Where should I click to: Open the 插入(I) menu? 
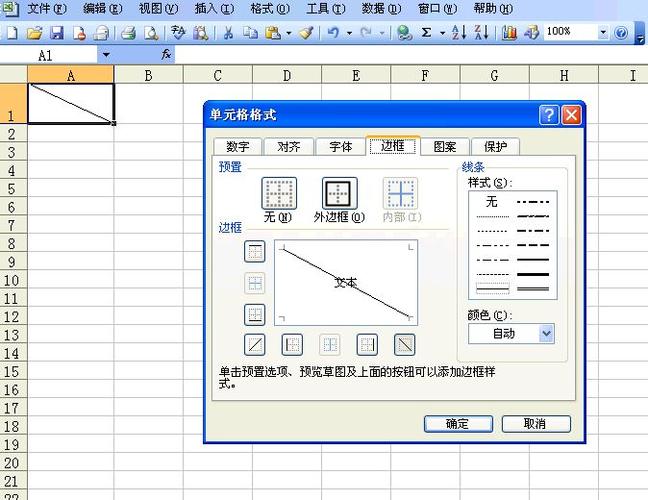[x=214, y=9]
